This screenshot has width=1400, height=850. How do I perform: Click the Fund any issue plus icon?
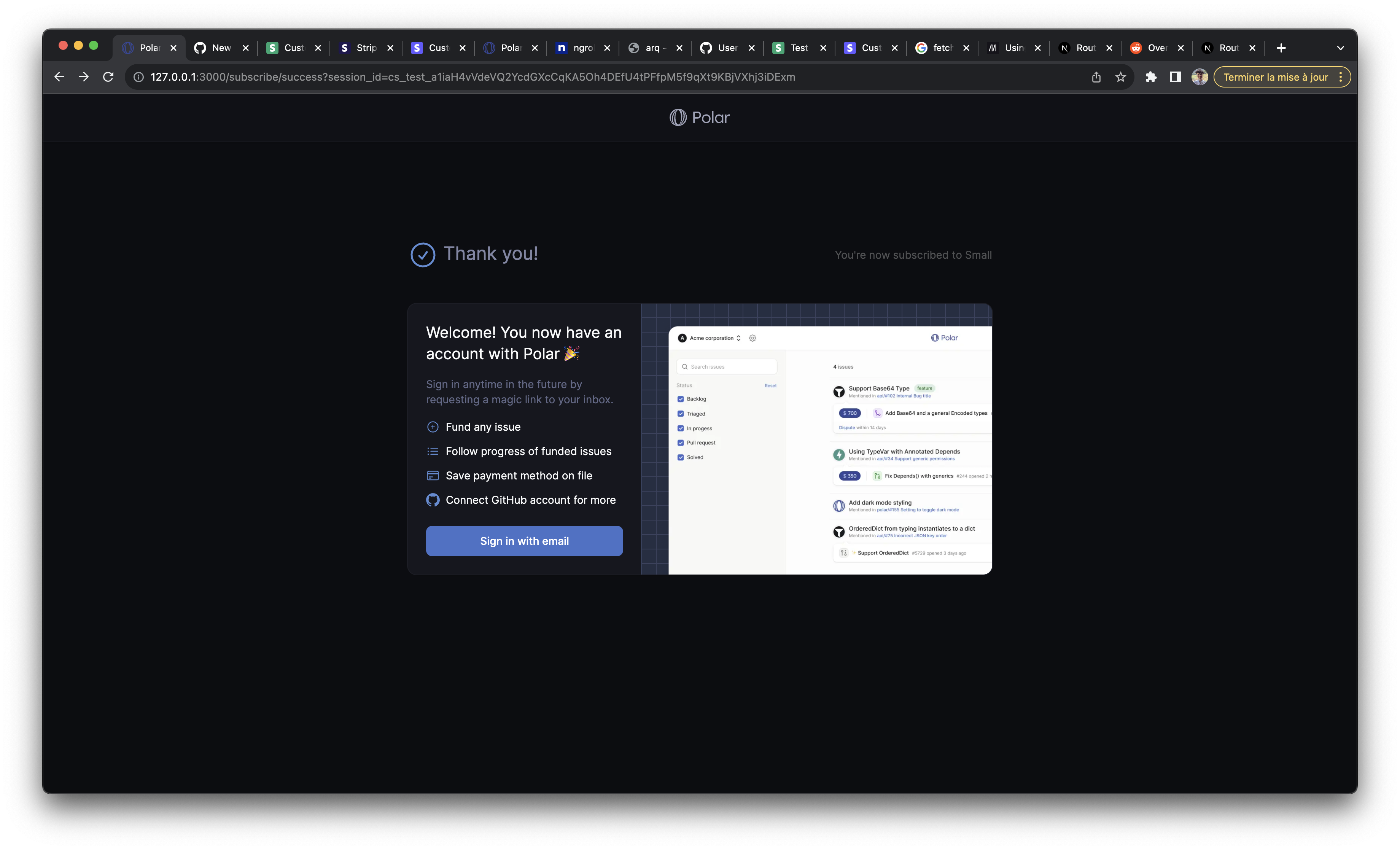click(433, 427)
